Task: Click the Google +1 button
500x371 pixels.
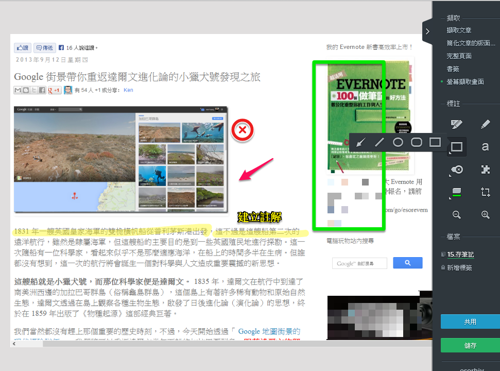Action: coord(54,90)
